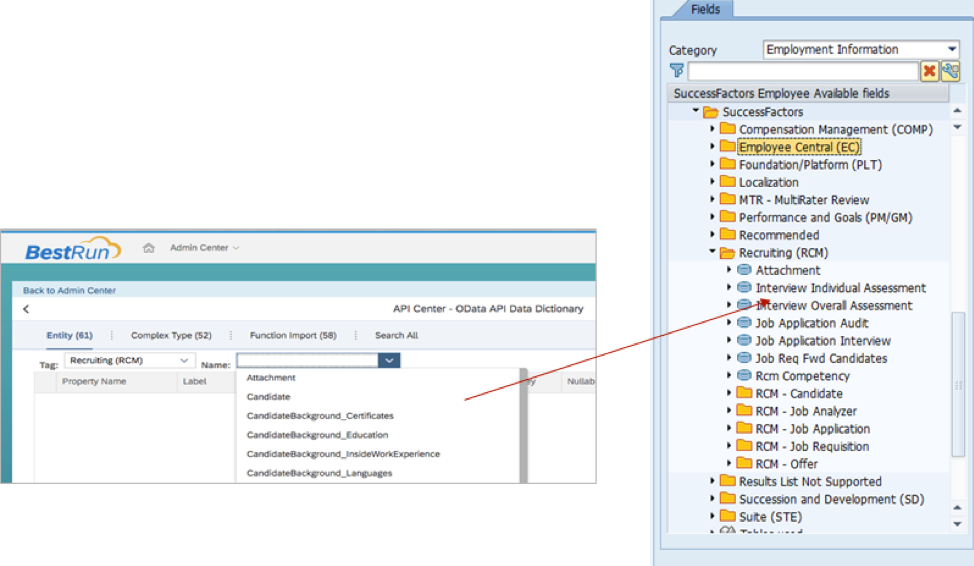Image resolution: width=974 pixels, height=566 pixels.
Task: Click the Name combo box text field
Action: [x=307, y=360]
